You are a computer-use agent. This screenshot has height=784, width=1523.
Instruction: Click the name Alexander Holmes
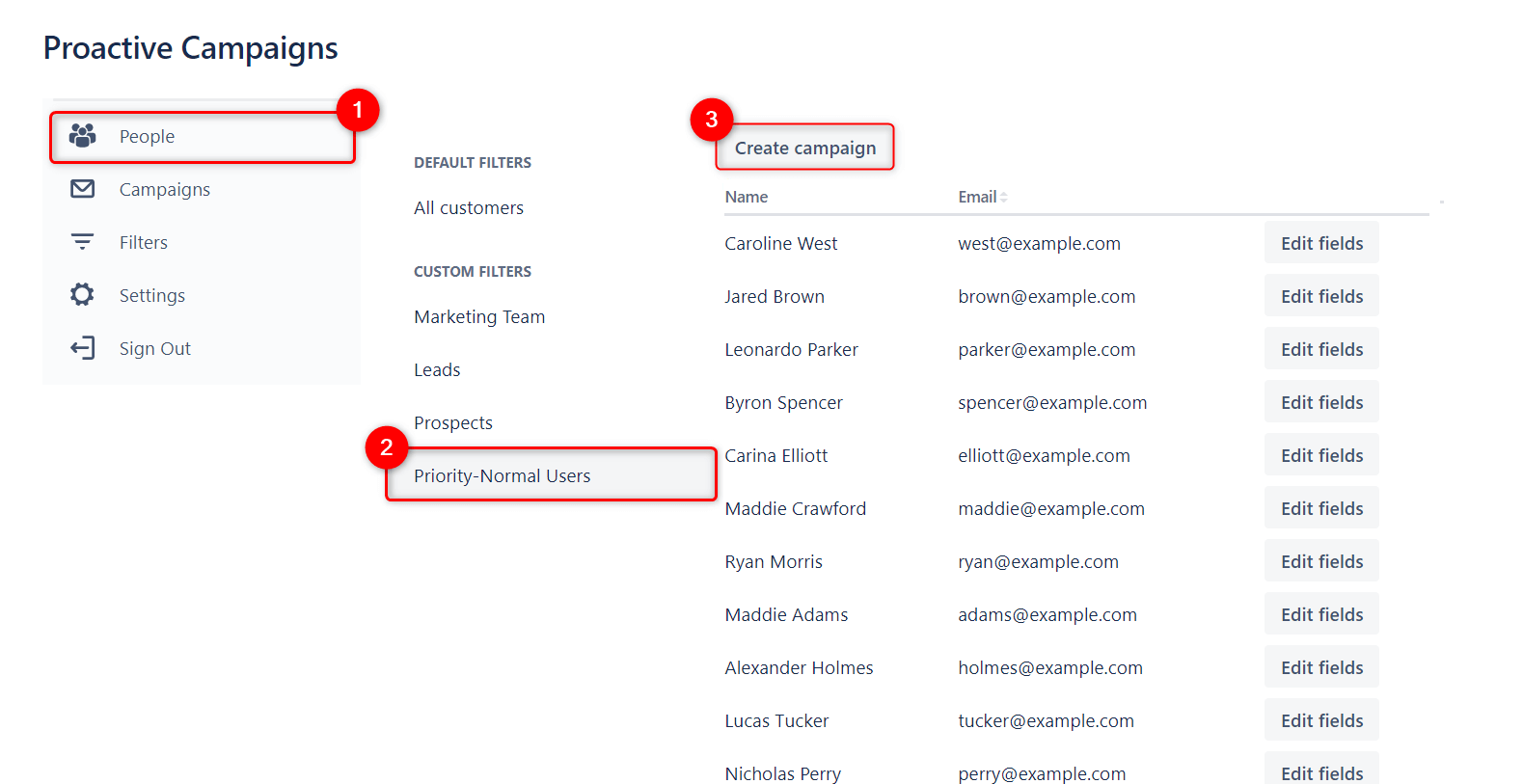click(x=799, y=668)
